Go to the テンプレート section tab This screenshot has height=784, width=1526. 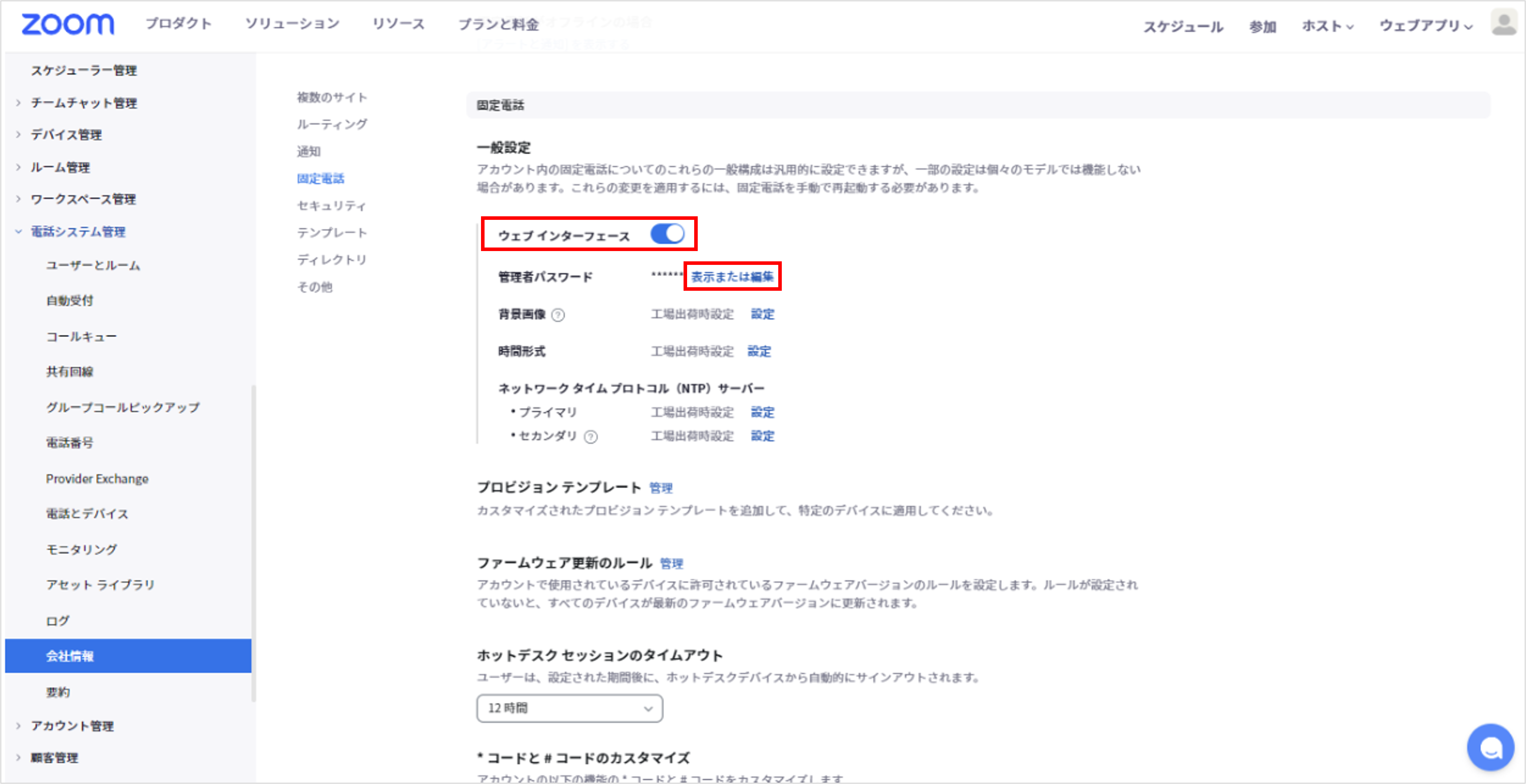pos(332,233)
